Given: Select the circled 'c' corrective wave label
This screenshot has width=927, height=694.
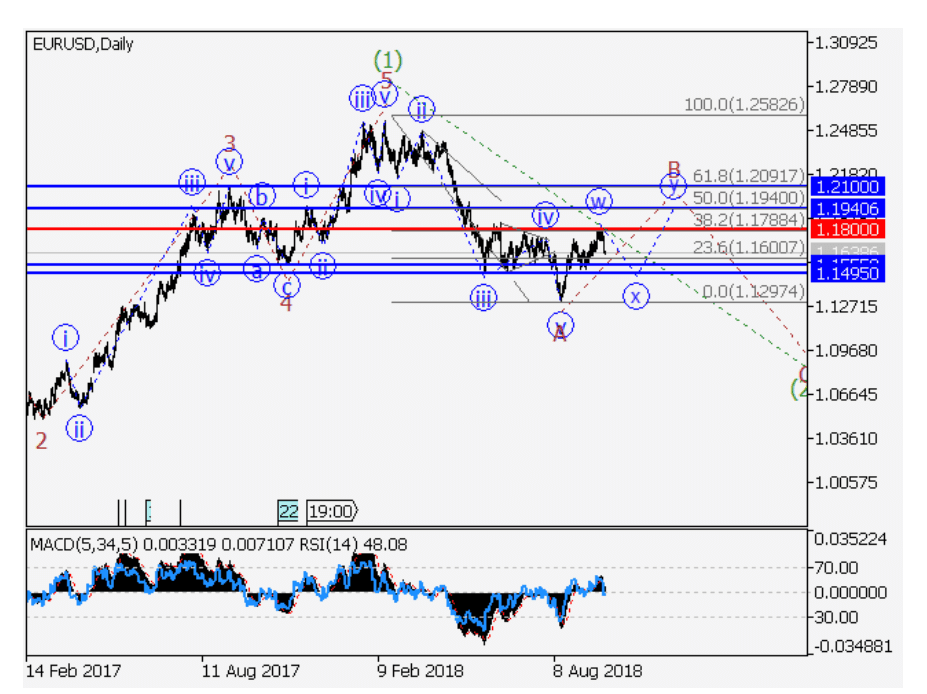Looking at the screenshot, I should click(x=288, y=286).
